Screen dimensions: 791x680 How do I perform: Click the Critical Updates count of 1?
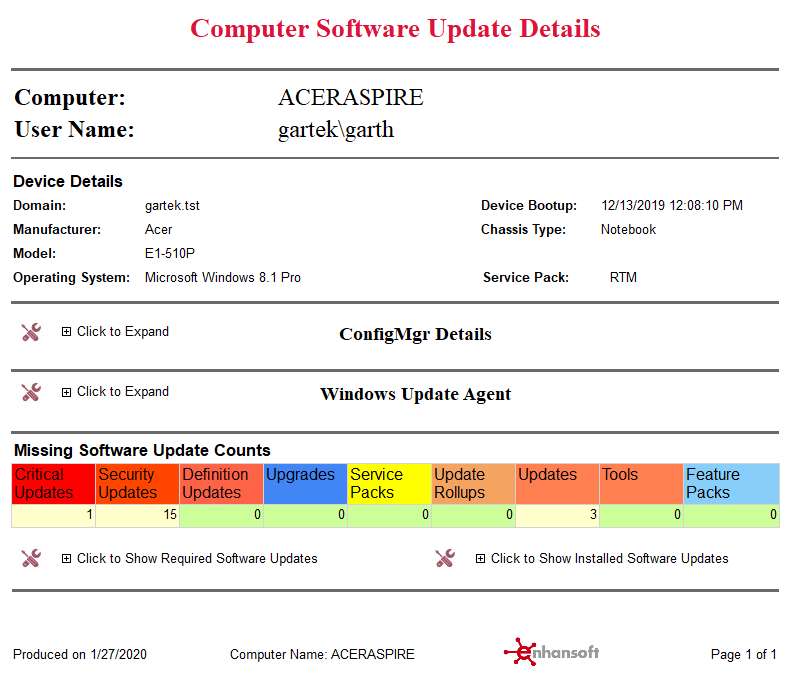(x=53, y=515)
